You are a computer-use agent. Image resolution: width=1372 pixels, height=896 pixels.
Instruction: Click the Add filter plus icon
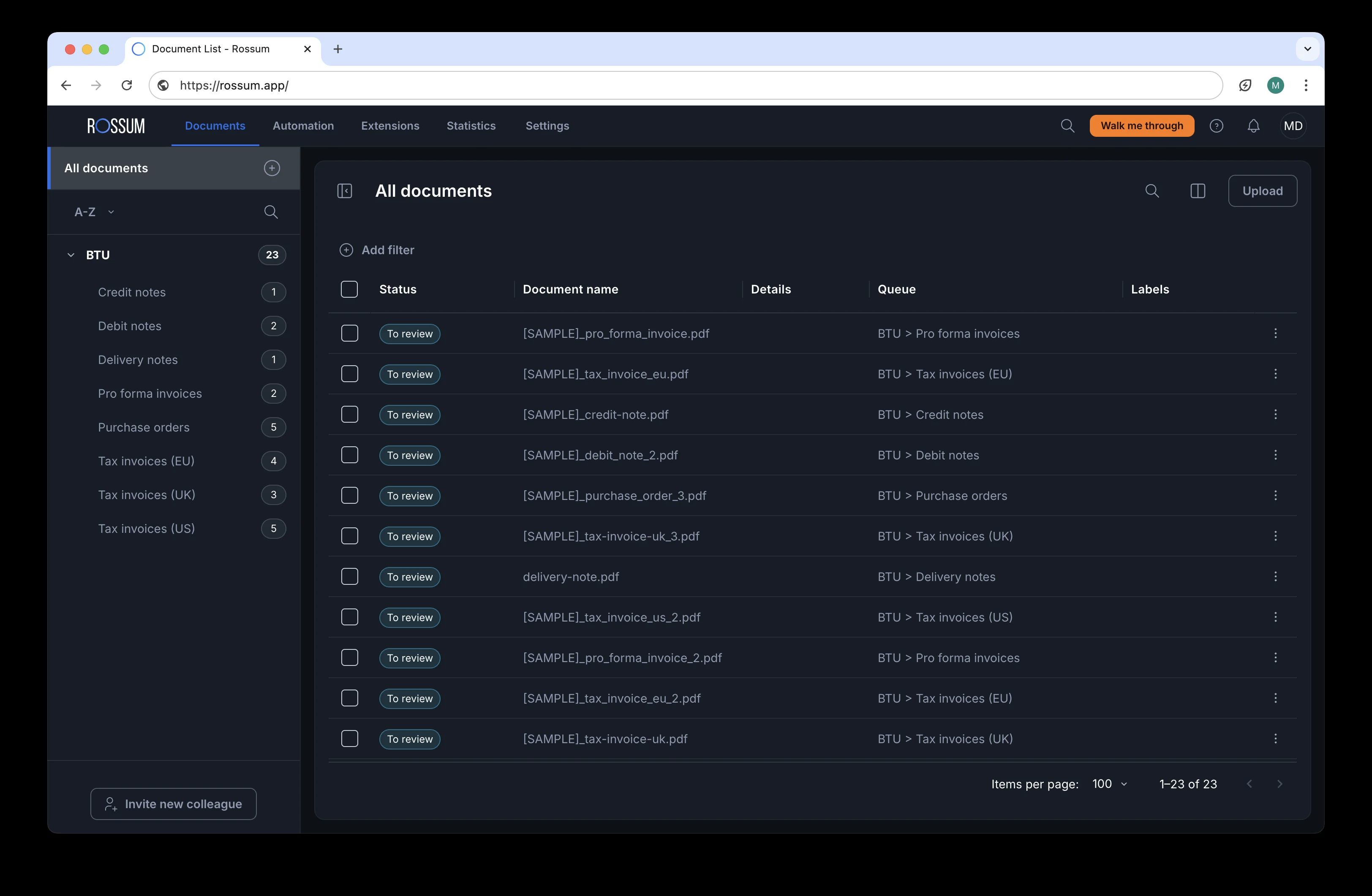(346, 250)
